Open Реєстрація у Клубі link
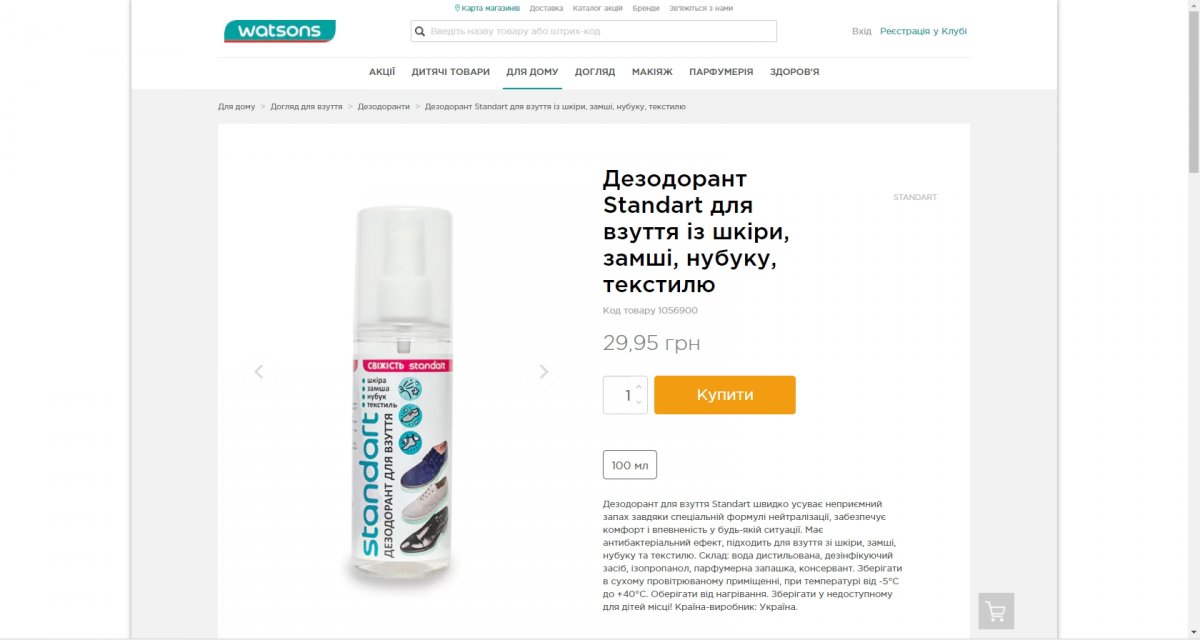Screen dimensions: 1200x640 [923, 31]
